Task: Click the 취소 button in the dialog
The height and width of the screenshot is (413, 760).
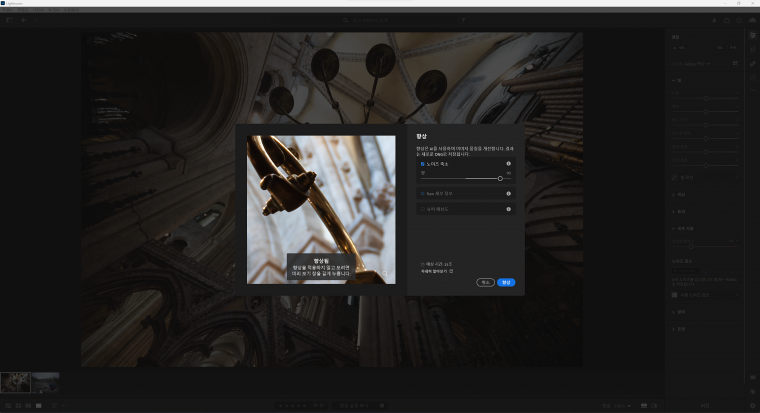Action: (485, 282)
